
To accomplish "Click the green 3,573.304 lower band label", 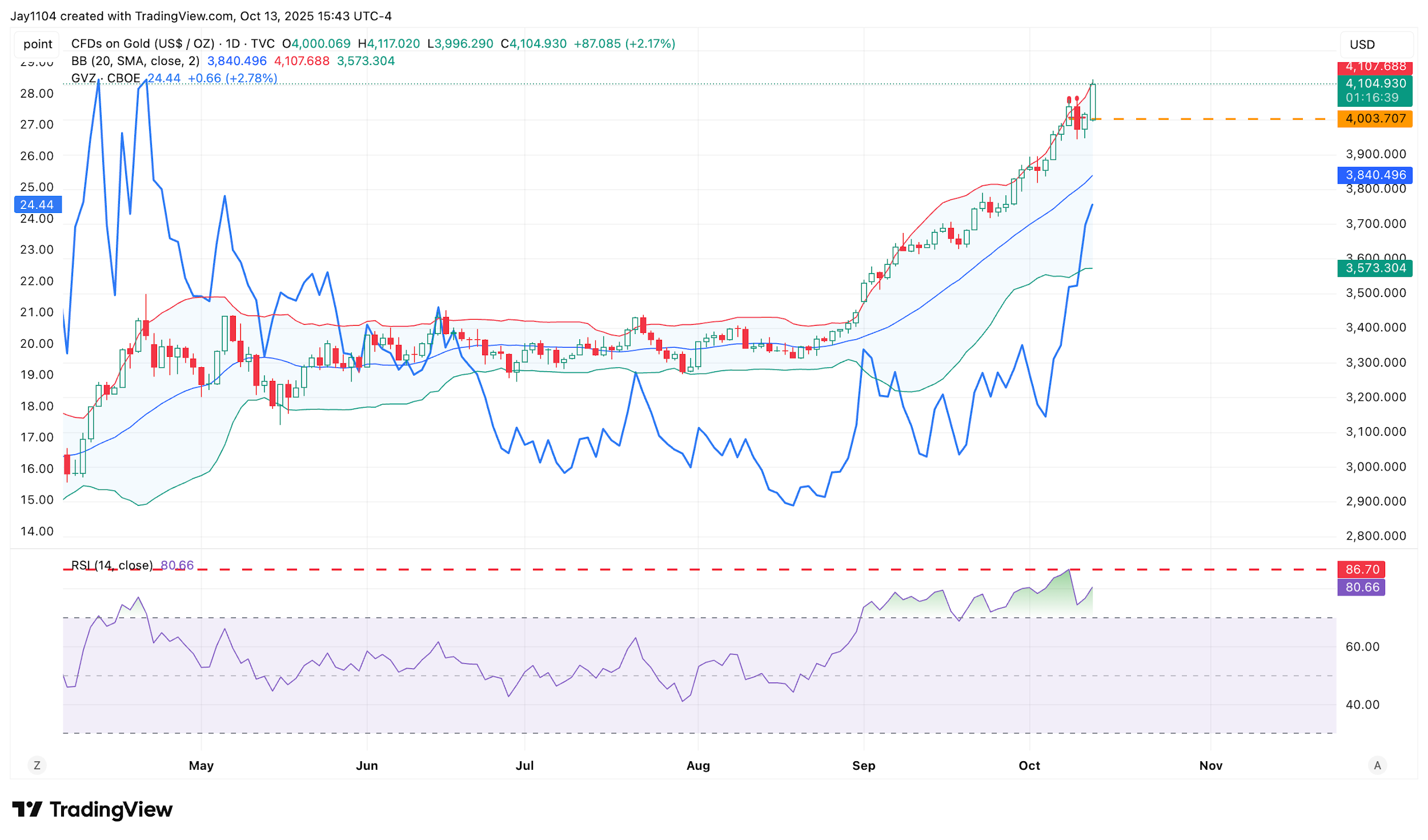I will [x=1374, y=268].
